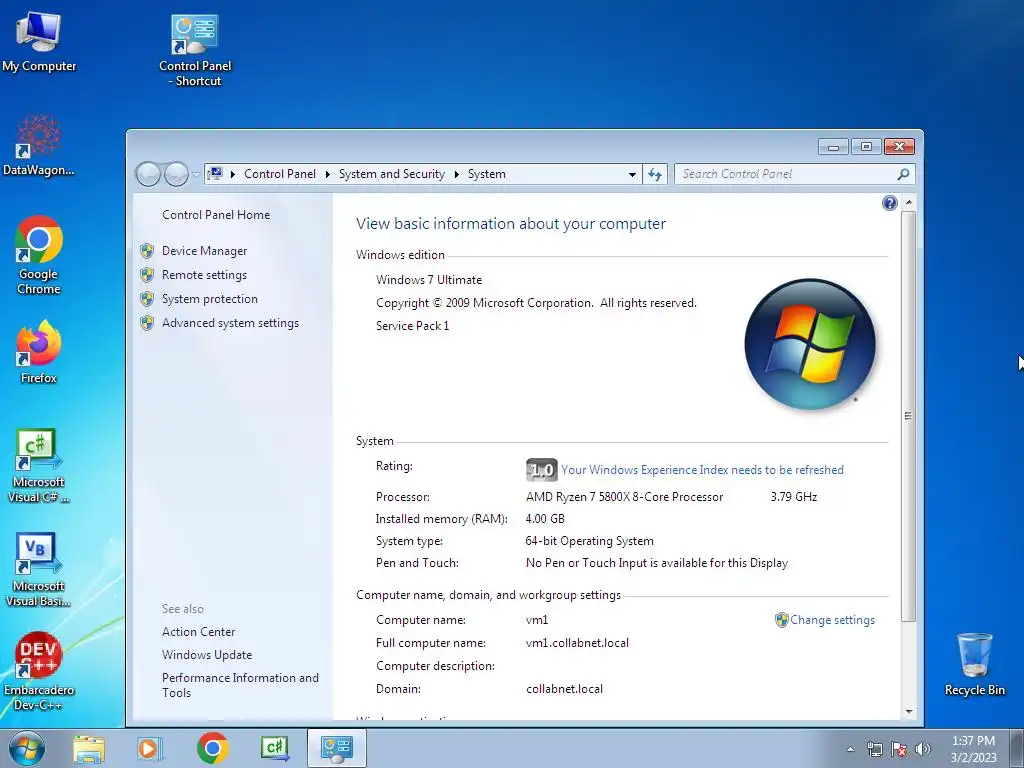
Task: Open Action Center under See also
Action: [199, 632]
